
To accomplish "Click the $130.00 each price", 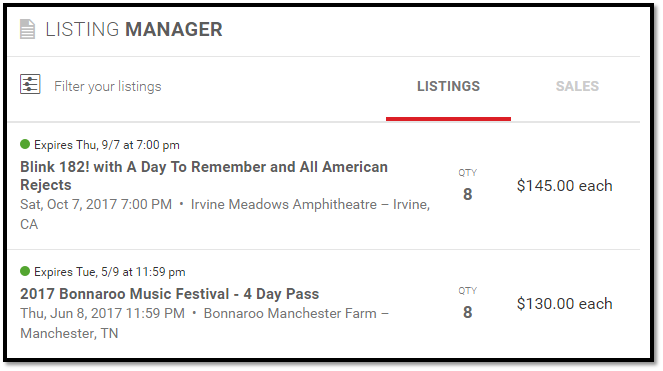I will click(564, 303).
